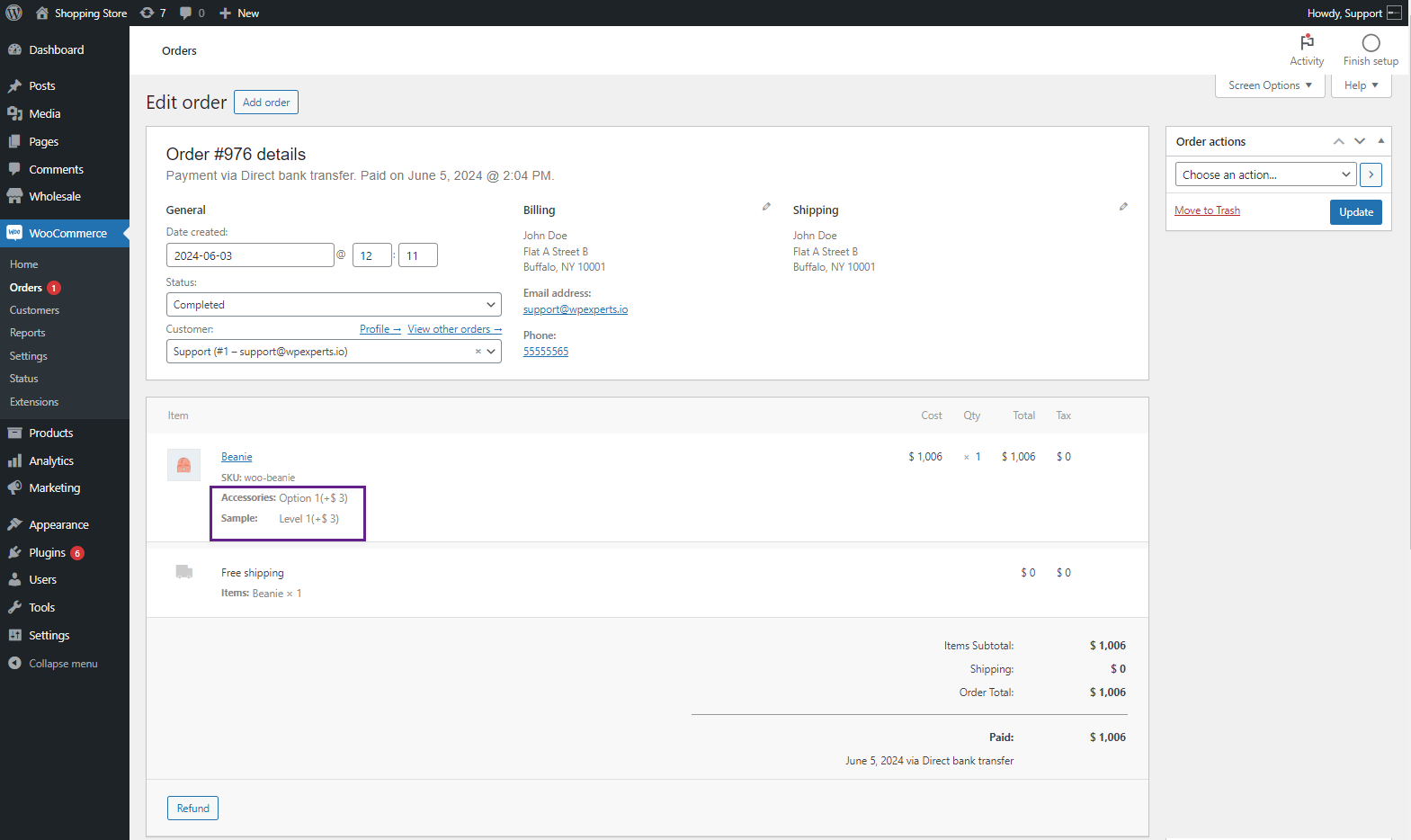Click the phone number 55555565 link
1411x840 pixels.
point(546,352)
